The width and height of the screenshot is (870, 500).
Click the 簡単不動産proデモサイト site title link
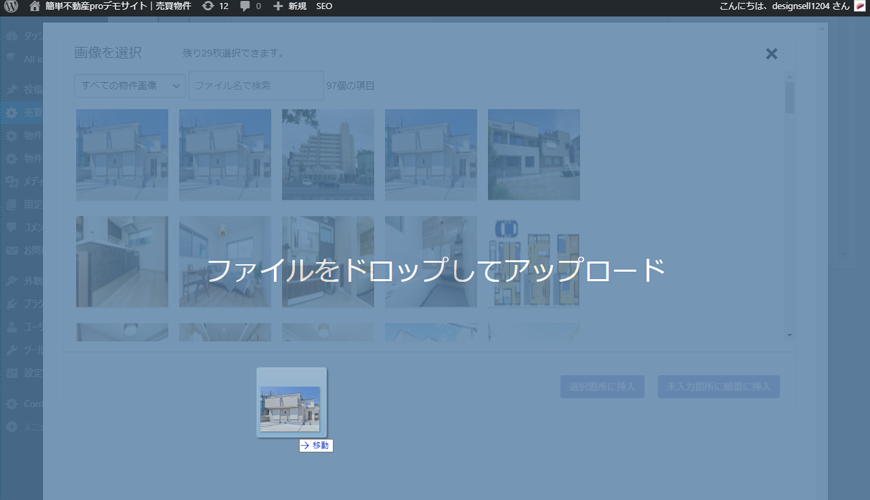pos(118,7)
